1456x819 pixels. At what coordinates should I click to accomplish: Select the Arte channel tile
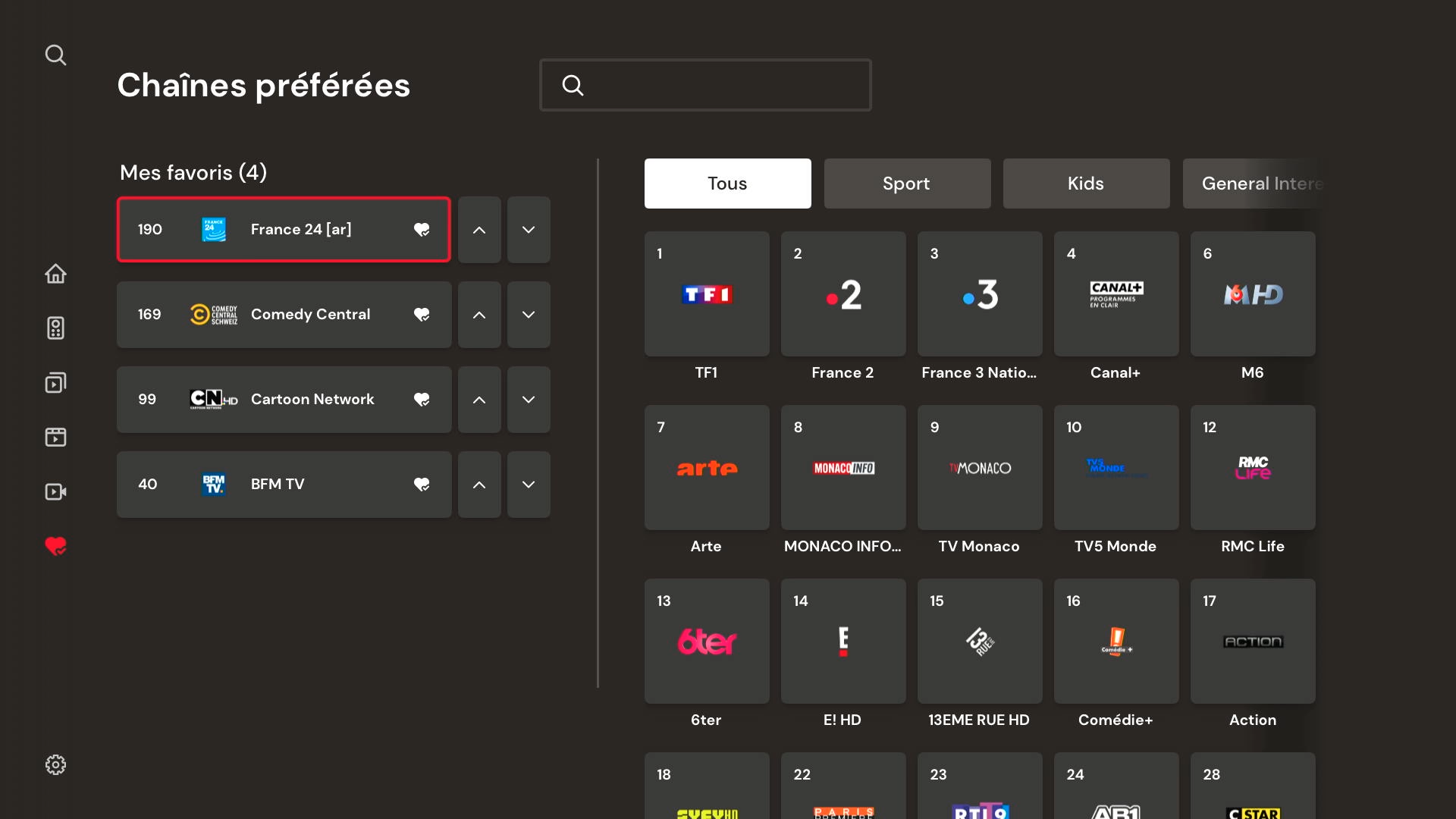707,468
